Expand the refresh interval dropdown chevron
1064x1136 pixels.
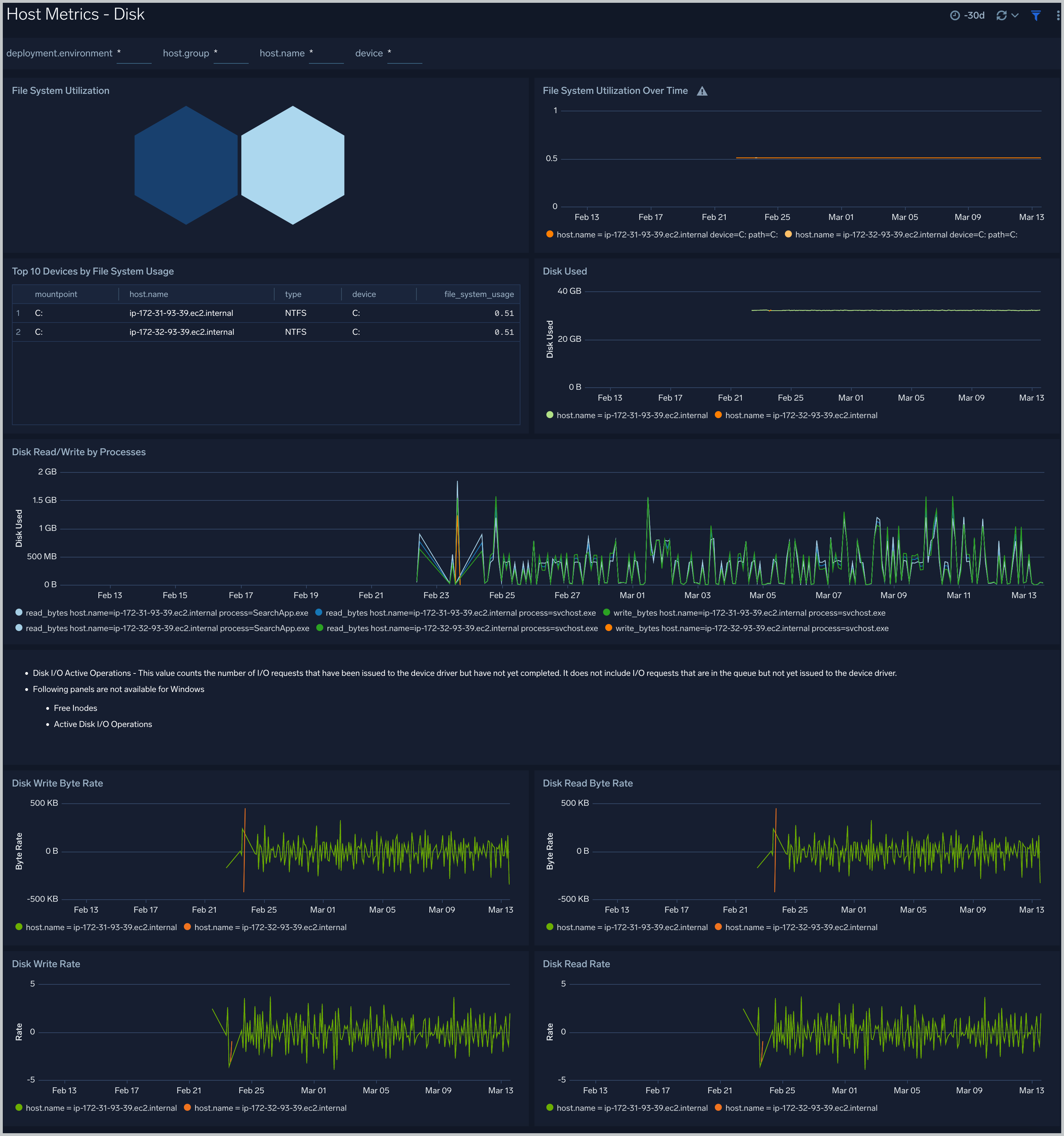[x=1015, y=15]
